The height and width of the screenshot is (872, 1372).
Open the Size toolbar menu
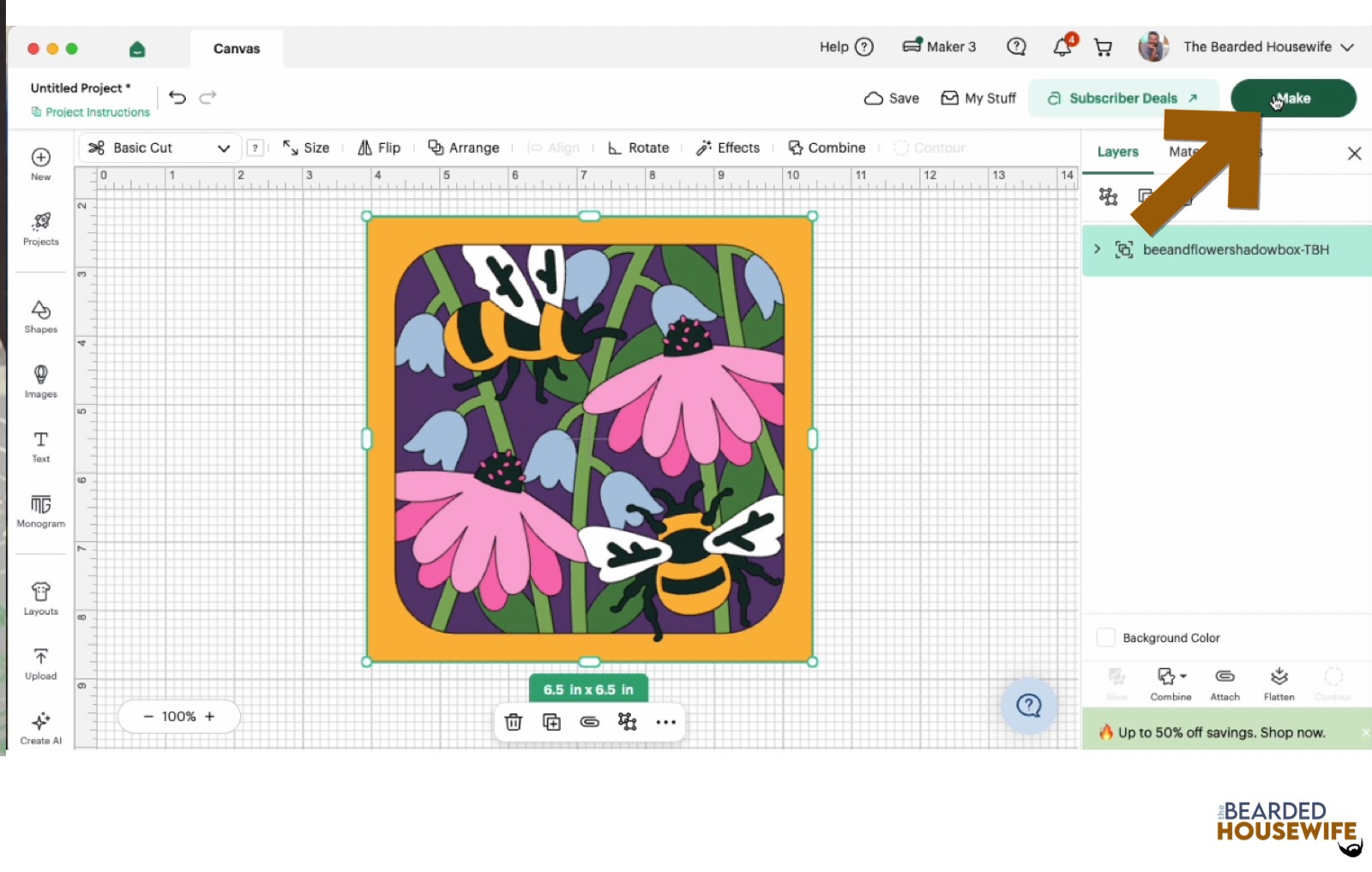306,147
